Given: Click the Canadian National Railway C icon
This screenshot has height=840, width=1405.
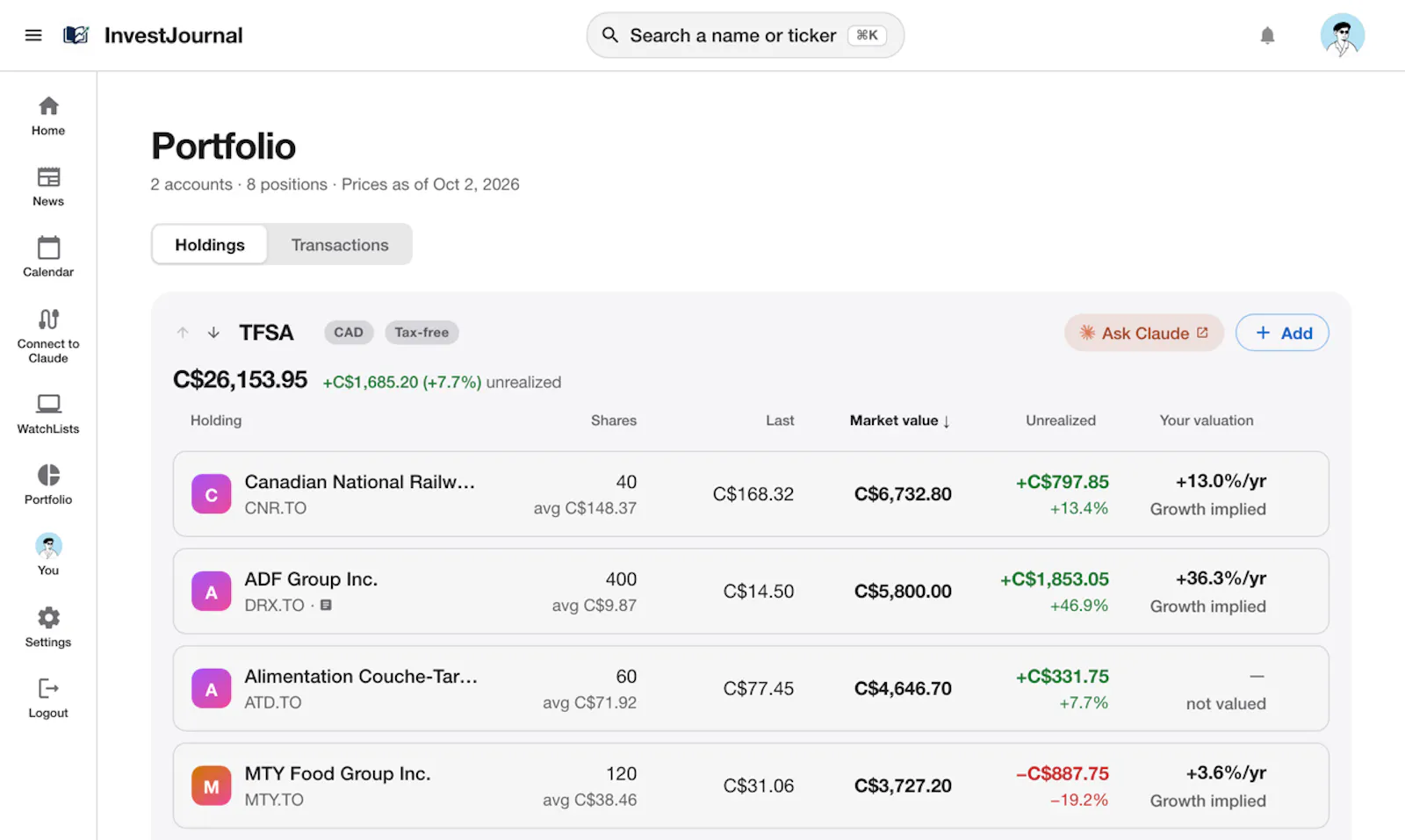Looking at the screenshot, I should pyautogui.click(x=212, y=494).
